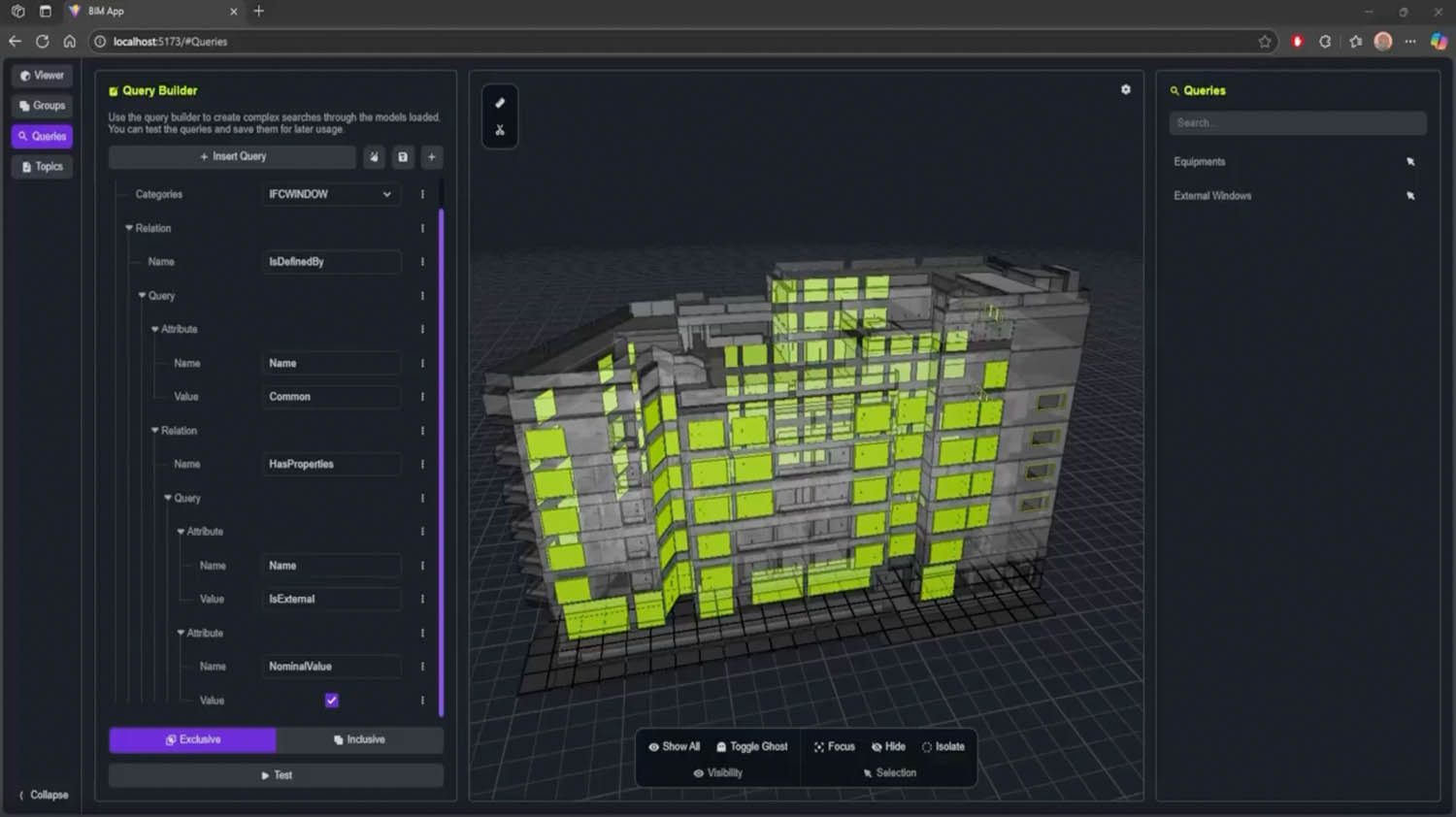The height and width of the screenshot is (817, 1456).
Task: Open viewport settings gear
Action: coord(1126,89)
